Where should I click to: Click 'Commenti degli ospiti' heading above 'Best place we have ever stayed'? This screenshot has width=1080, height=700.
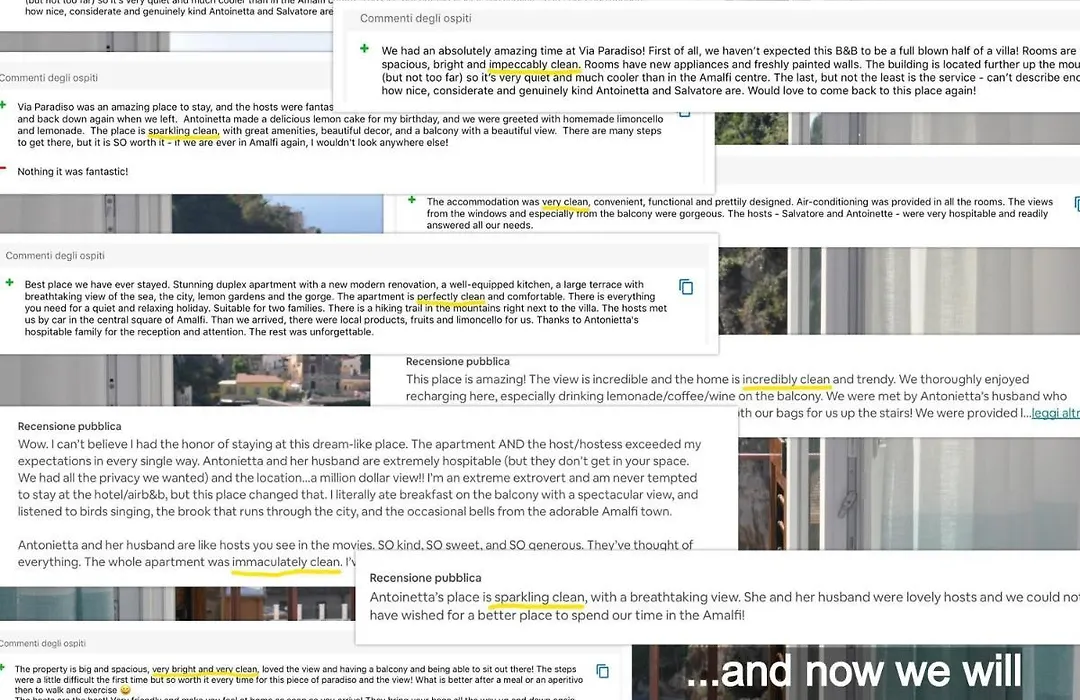(x=55, y=256)
